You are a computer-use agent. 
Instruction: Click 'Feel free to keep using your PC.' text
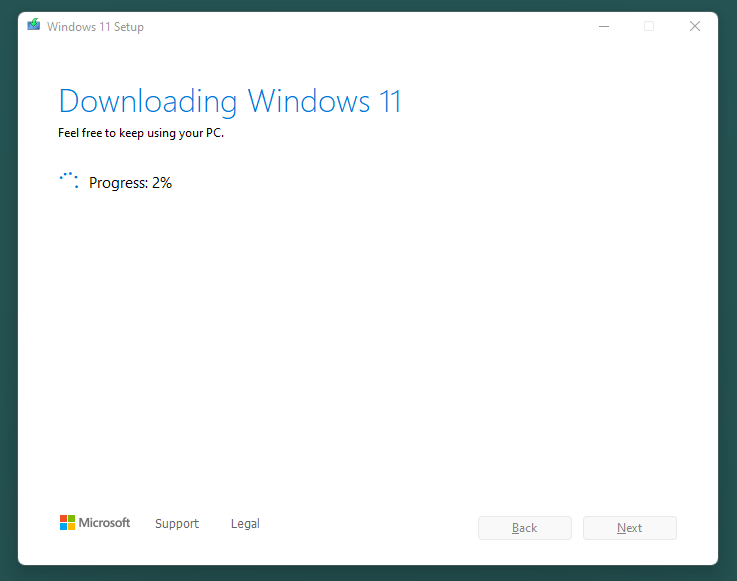click(x=141, y=133)
